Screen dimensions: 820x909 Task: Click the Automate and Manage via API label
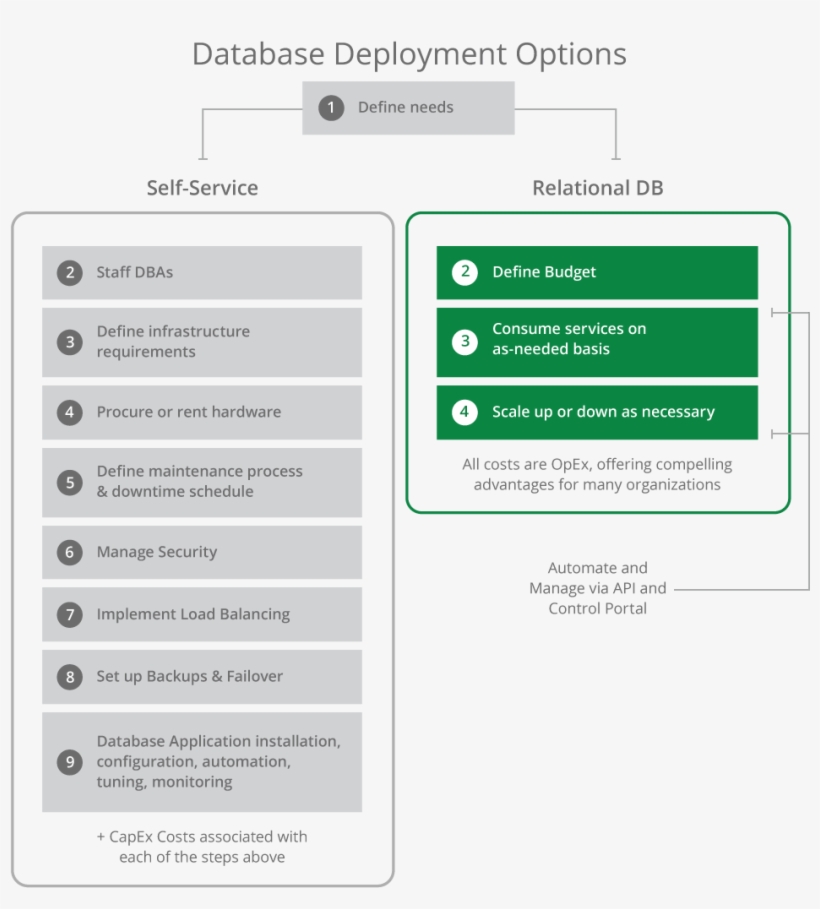coord(598,588)
